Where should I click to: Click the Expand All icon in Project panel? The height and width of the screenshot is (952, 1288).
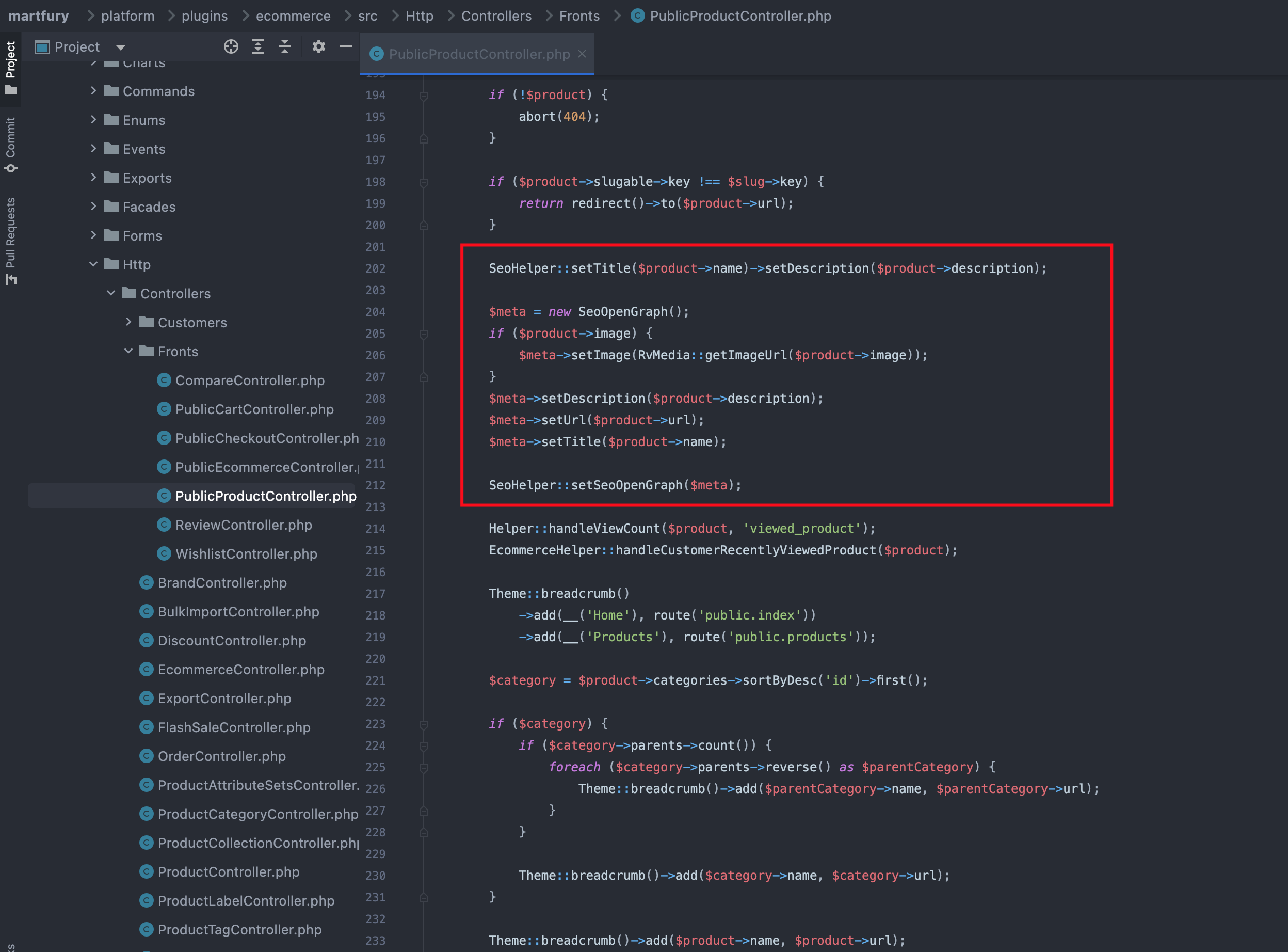pos(258,46)
